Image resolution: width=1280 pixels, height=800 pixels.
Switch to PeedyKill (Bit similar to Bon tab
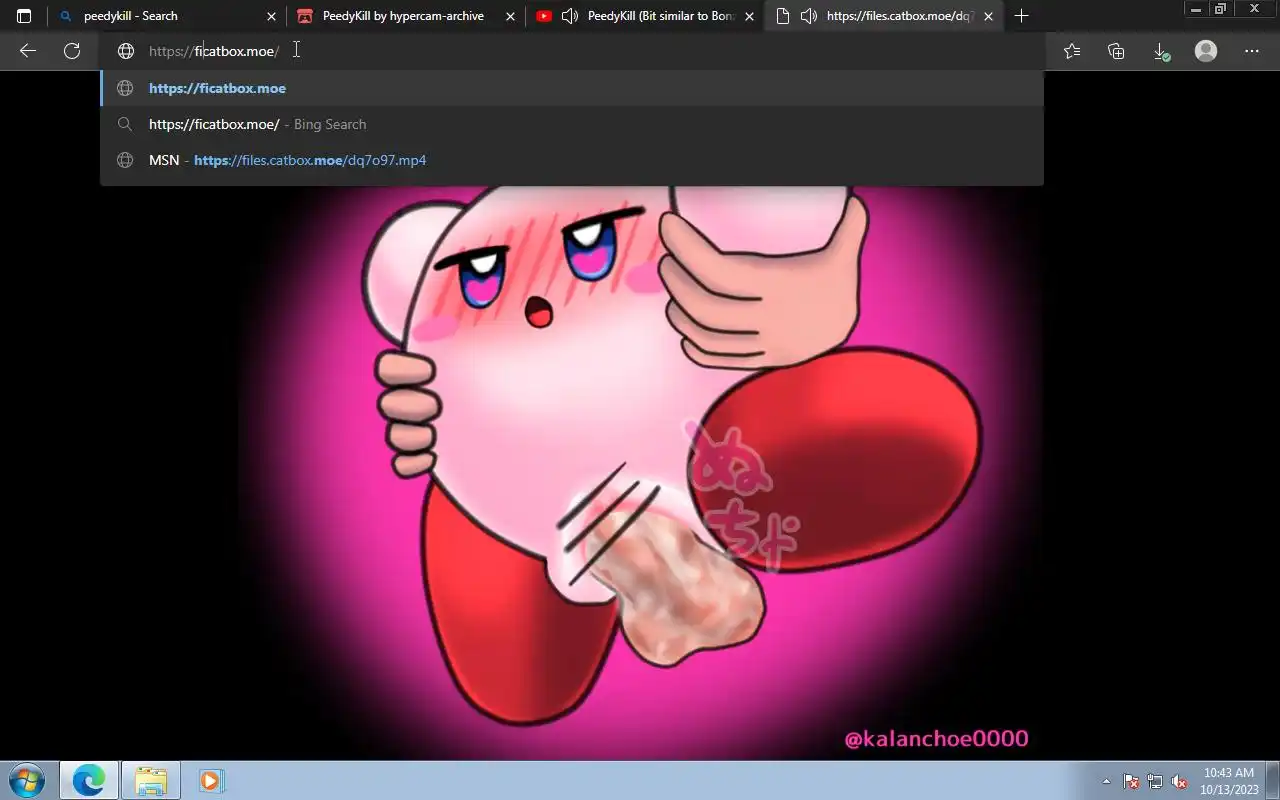(x=644, y=16)
